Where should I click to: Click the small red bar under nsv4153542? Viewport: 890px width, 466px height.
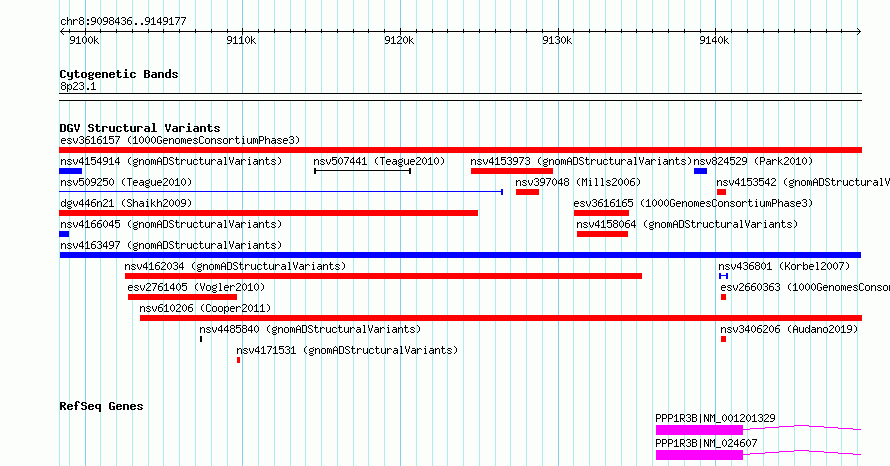pyautogui.click(x=721, y=192)
